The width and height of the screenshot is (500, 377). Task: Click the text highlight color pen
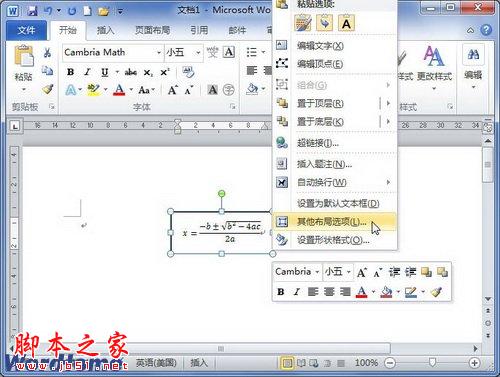(93, 89)
